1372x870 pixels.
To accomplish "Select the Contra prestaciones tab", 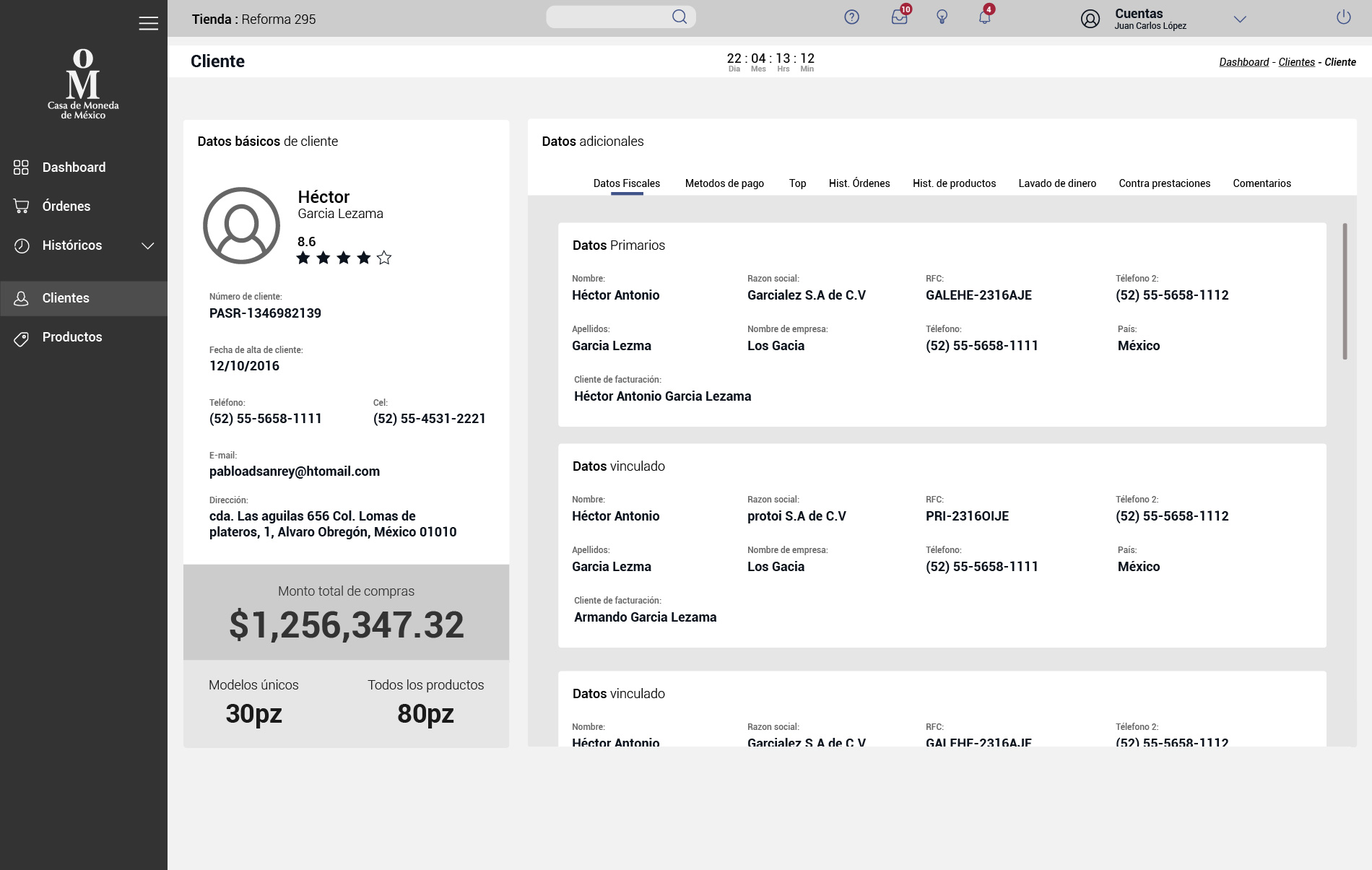I will click(1165, 183).
